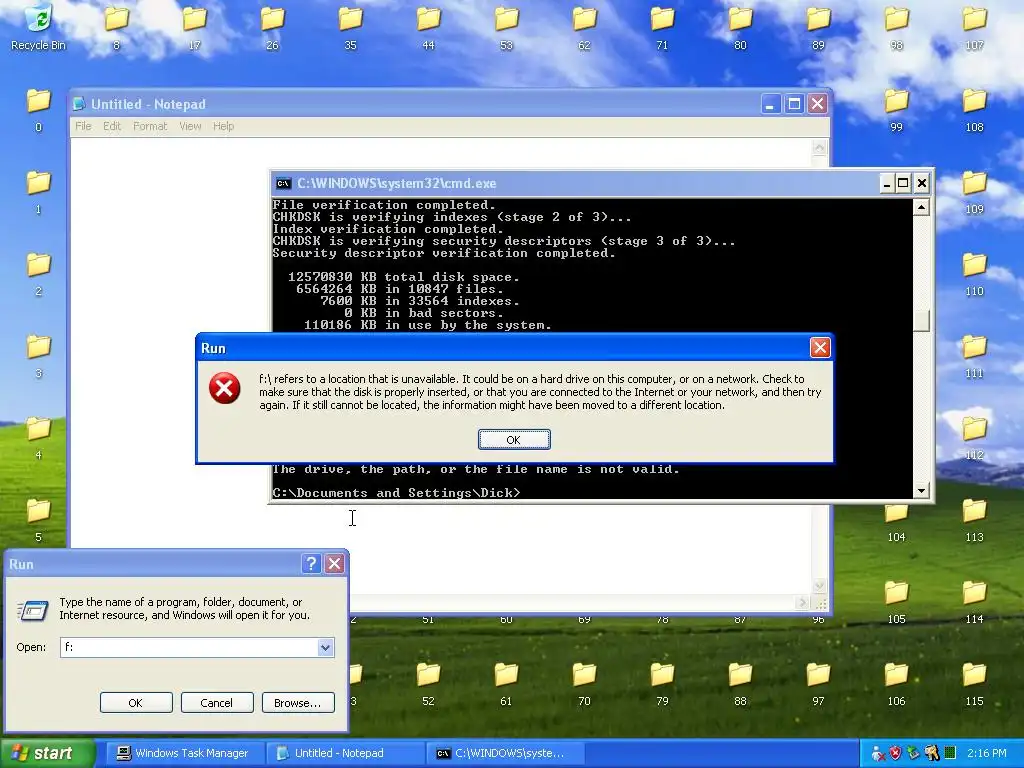Switch to cmd.exe taskbar button
The height and width of the screenshot is (768, 1024).
point(506,753)
